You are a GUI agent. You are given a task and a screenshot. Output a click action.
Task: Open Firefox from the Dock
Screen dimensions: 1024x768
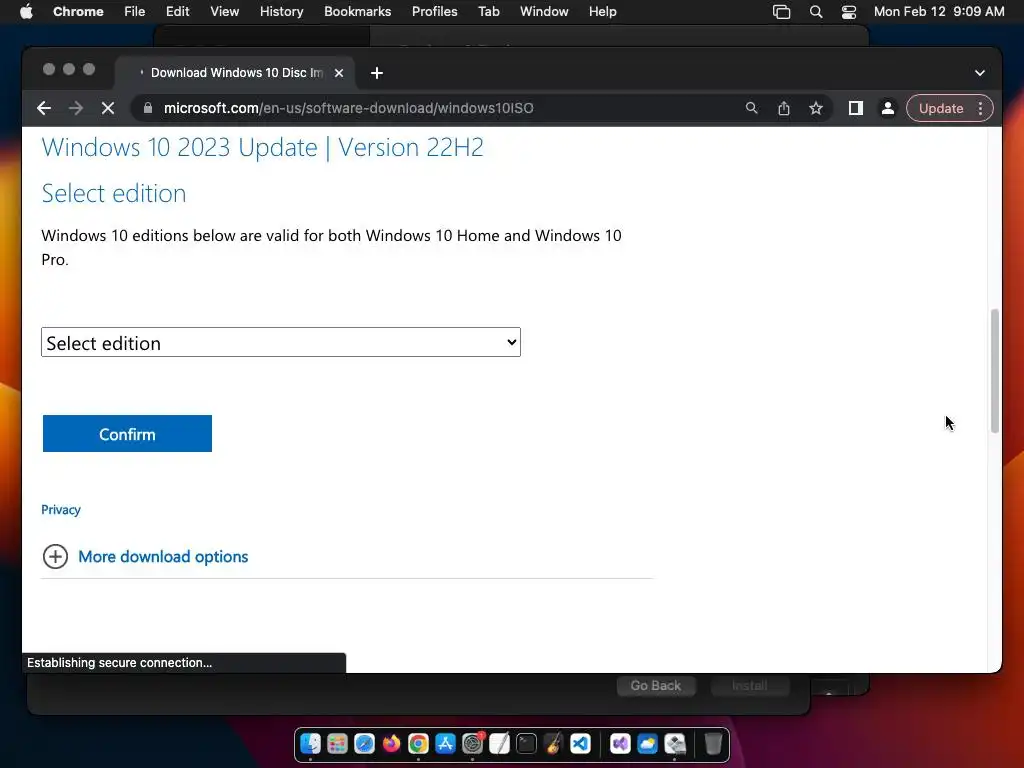pyautogui.click(x=391, y=744)
